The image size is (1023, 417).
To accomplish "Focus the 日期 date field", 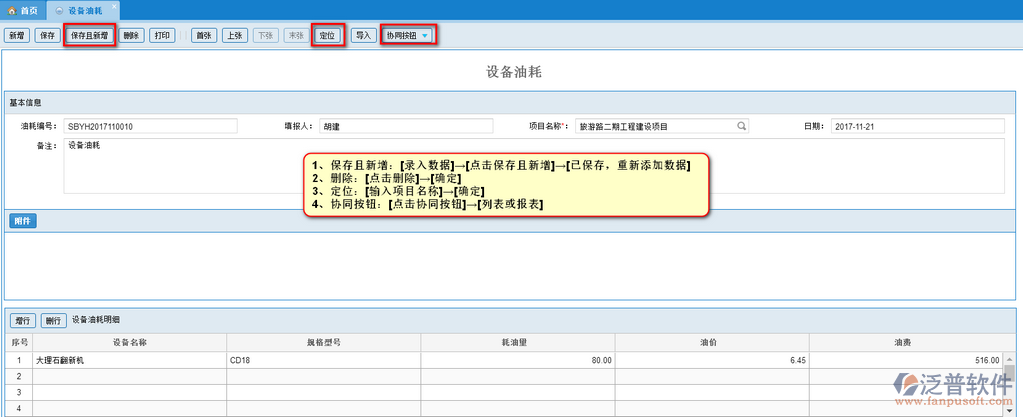I will pos(915,126).
